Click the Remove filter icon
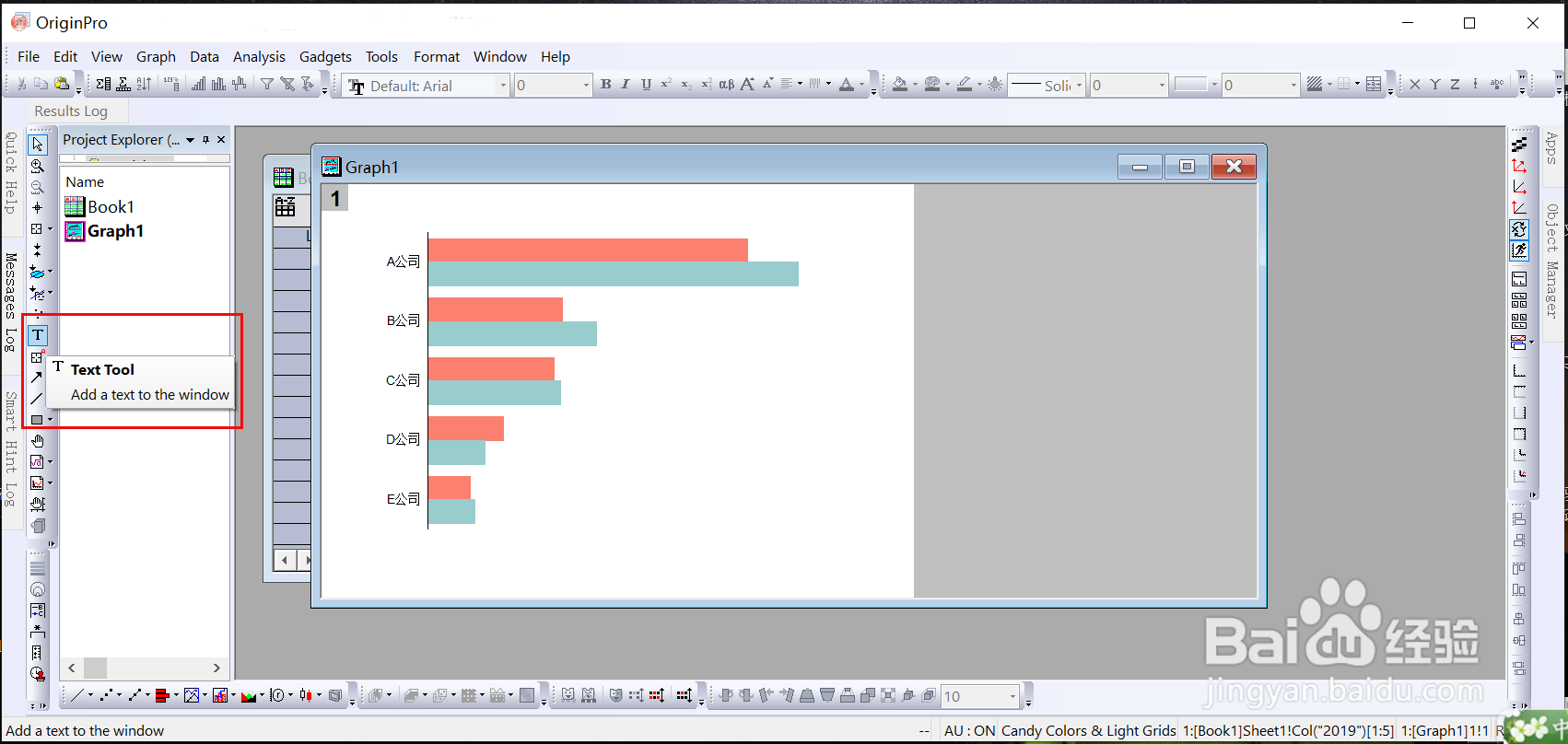1568x744 pixels. tap(287, 85)
